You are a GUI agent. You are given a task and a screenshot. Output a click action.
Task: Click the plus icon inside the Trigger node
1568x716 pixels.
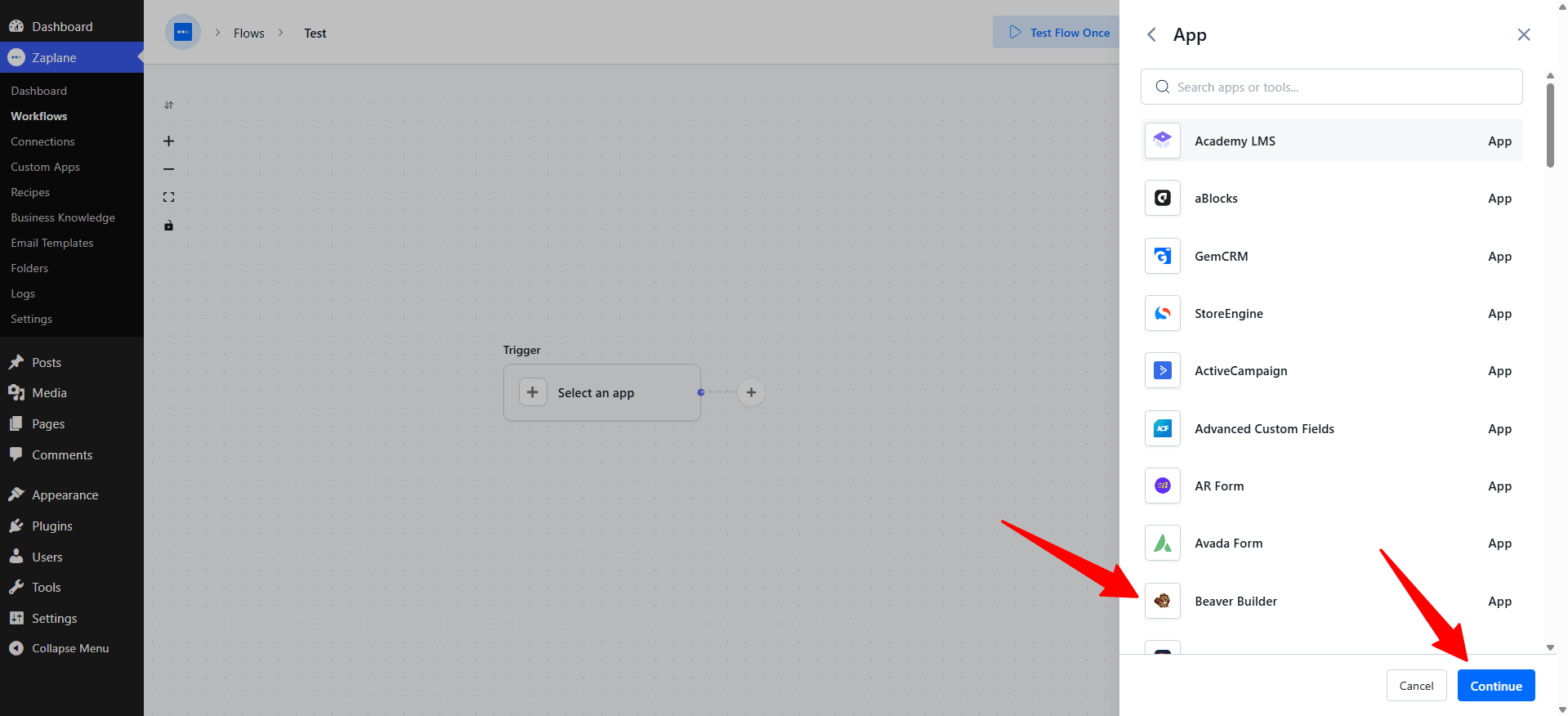click(x=533, y=392)
